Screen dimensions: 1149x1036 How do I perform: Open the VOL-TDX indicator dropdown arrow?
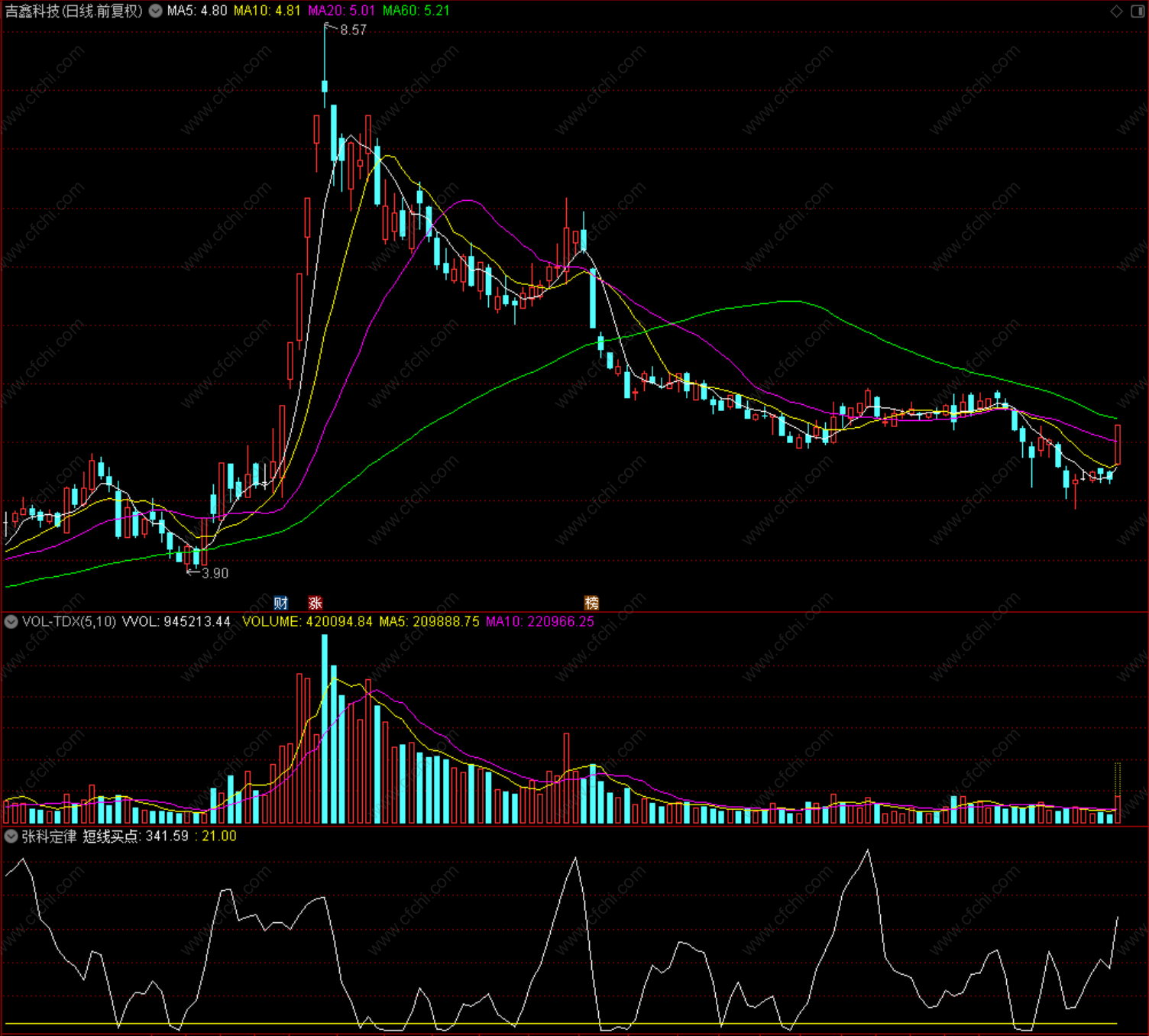[x=11, y=622]
